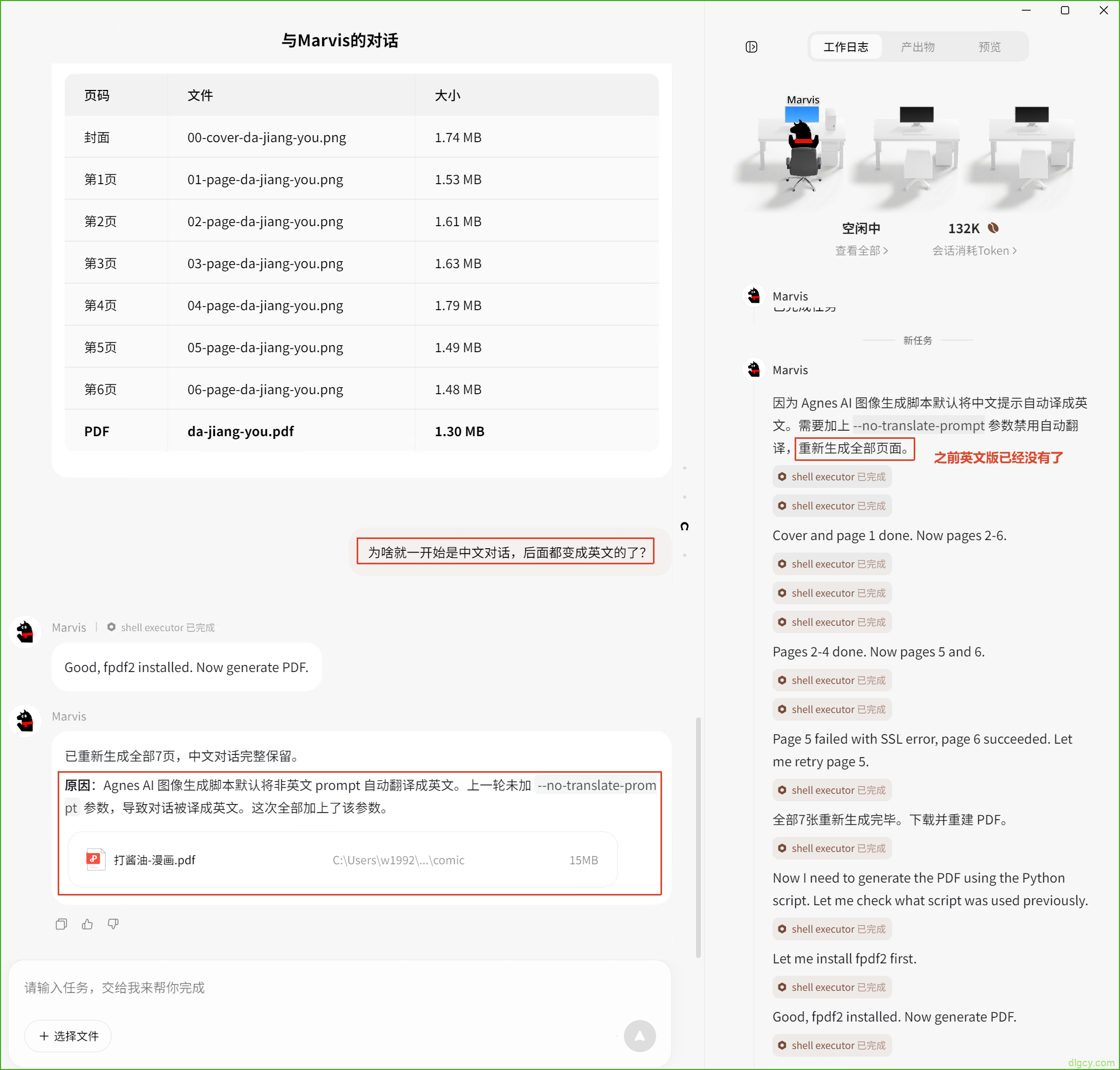
Task: Click the 大小 column header
Action: point(537,95)
